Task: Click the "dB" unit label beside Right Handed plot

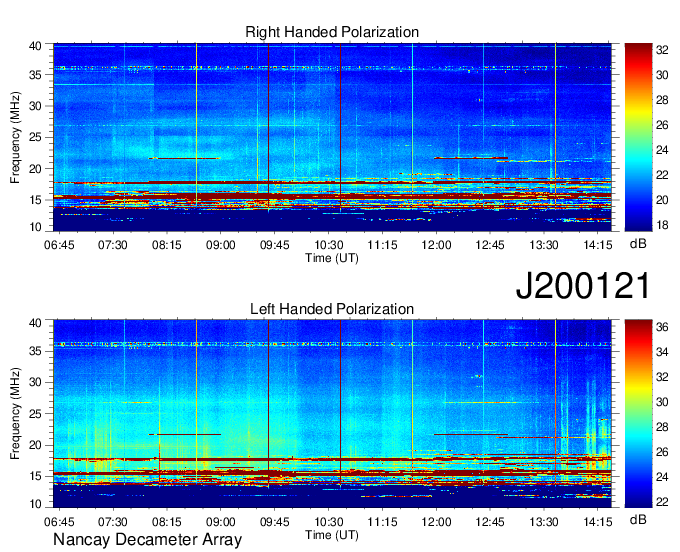Action: [x=638, y=244]
